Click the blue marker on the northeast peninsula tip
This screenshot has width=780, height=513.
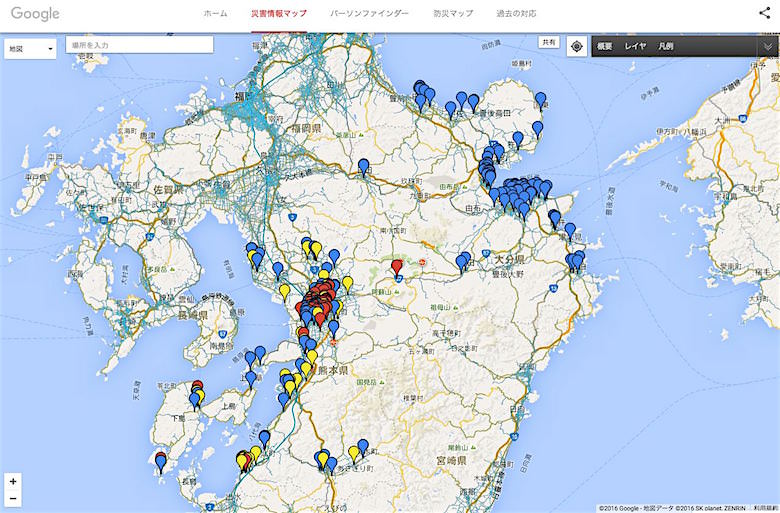click(x=540, y=99)
